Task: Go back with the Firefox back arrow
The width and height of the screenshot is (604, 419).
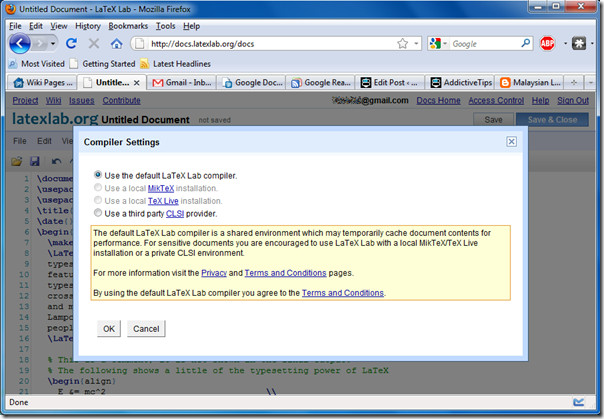Action: coord(20,43)
